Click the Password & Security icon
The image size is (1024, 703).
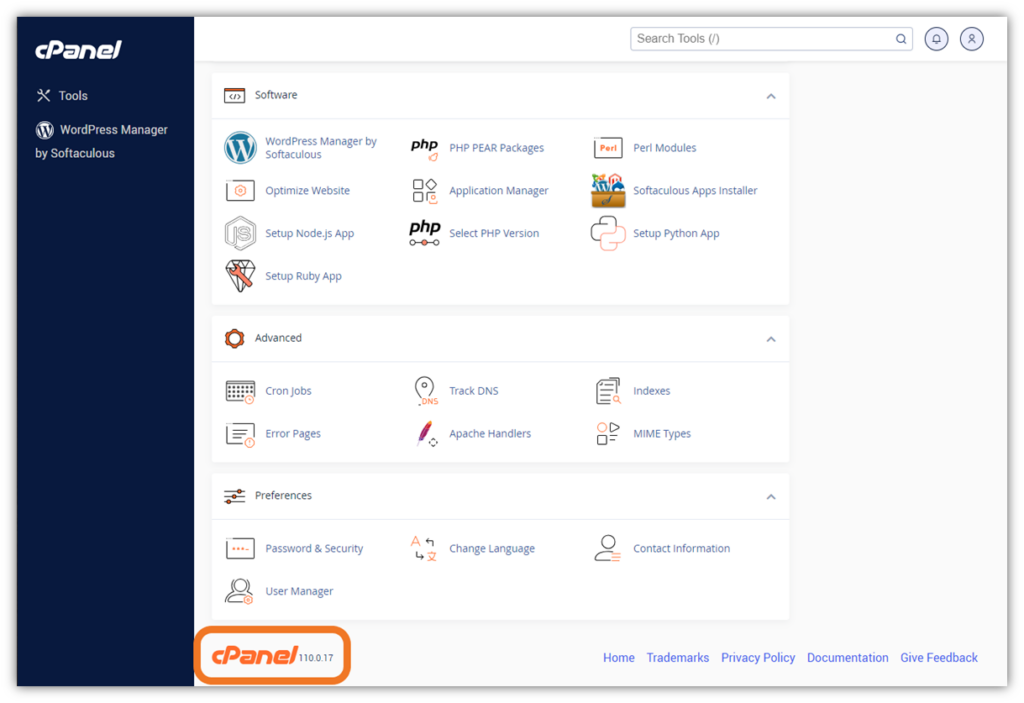click(x=240, y=549)
